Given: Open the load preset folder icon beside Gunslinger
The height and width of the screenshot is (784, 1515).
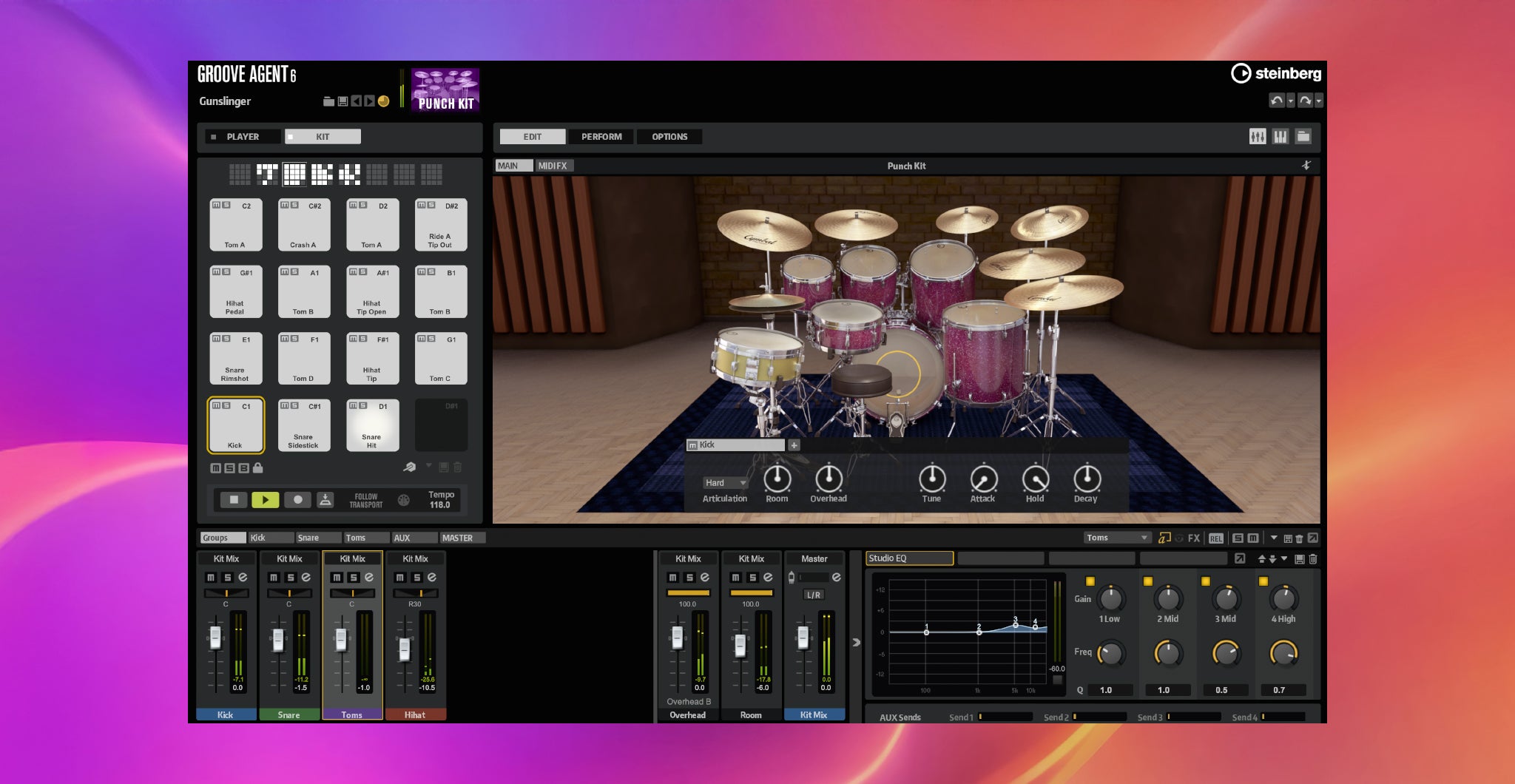Looking at the screenshot, I should (x=328, y=101).
